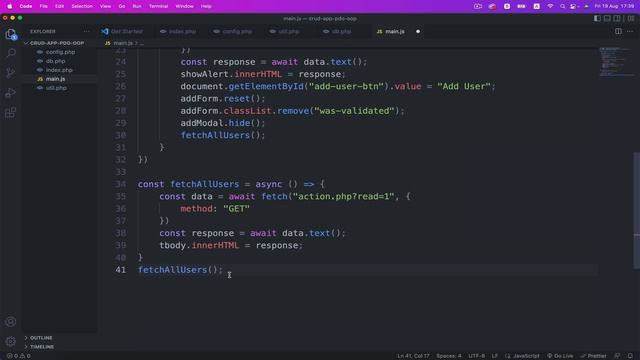Image resolution: width=640 pixels, height=360 pixels.
Task: Open the Selection menu
Action: pos(82,6)
